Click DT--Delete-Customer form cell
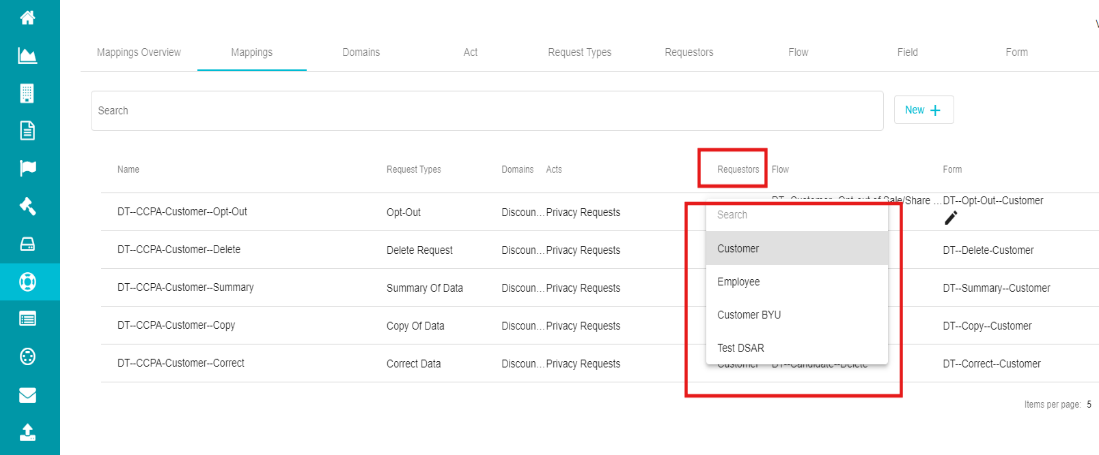 (x=988, y=250)
